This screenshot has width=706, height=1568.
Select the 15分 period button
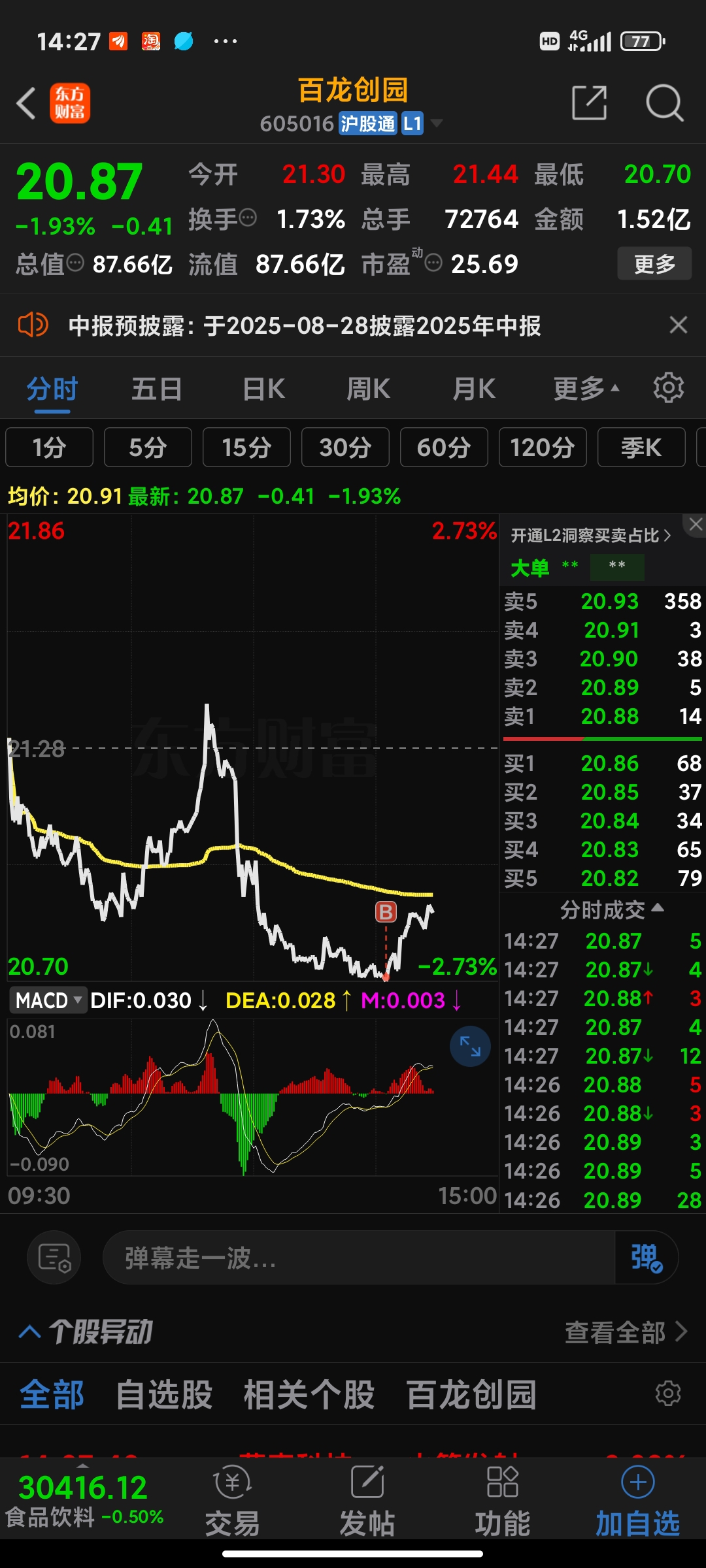(x=246, y=448)
